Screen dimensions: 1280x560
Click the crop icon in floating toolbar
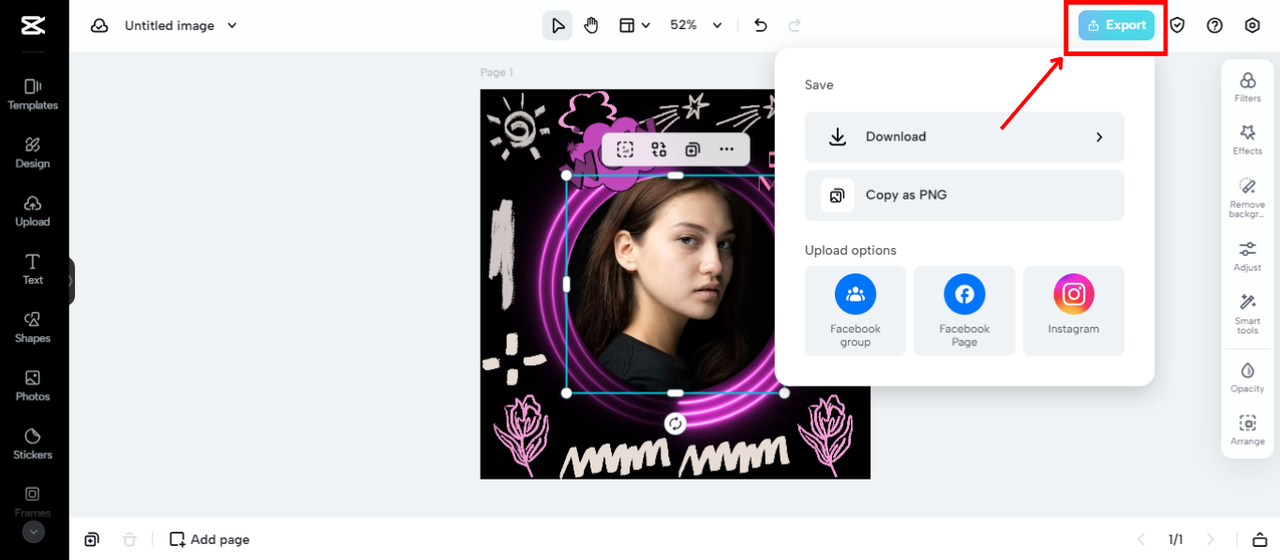pyautogui.click(x=625, y=150)
